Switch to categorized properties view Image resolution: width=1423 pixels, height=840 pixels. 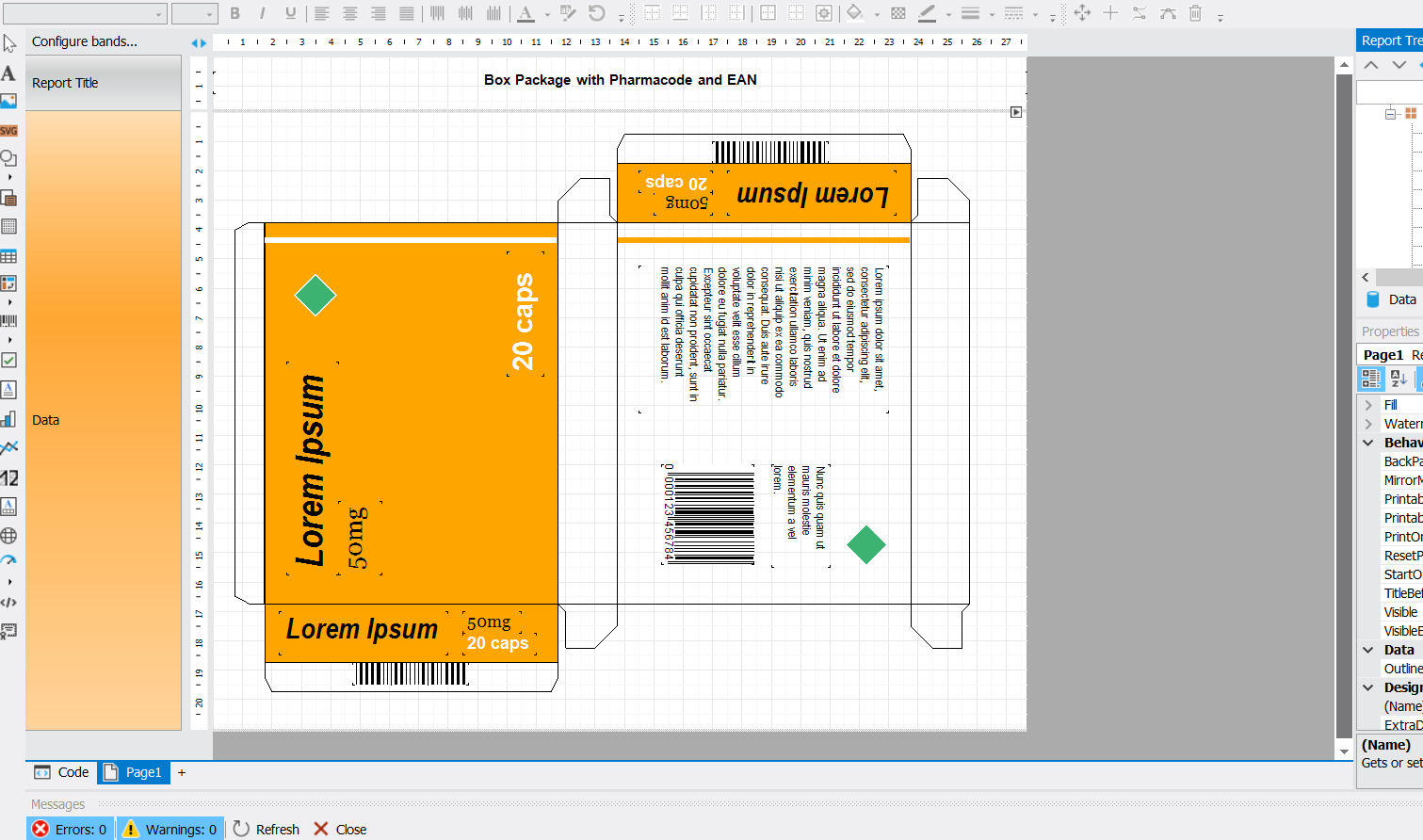(x=1370, y=379)
